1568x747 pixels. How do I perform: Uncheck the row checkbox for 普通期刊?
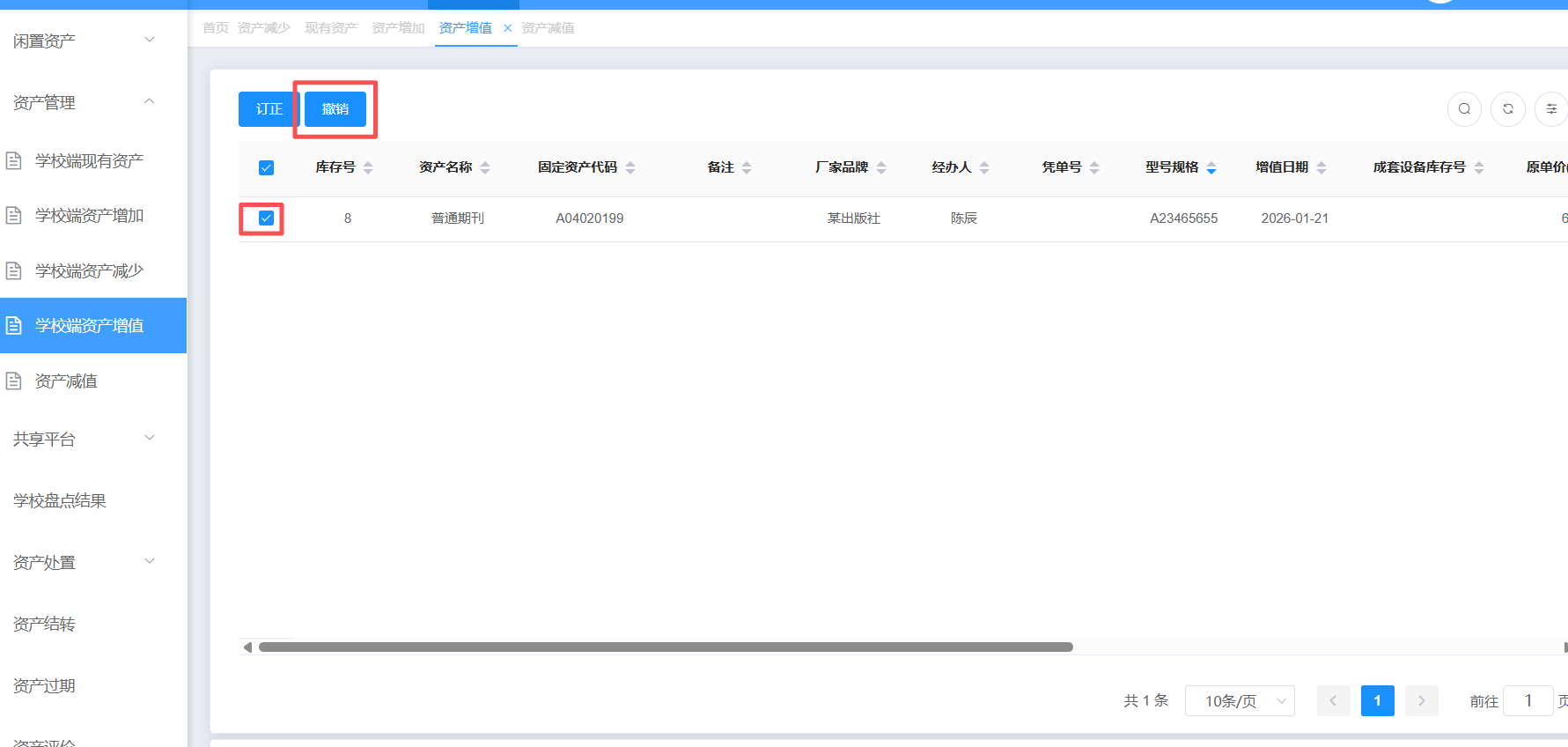click(266, 218)
